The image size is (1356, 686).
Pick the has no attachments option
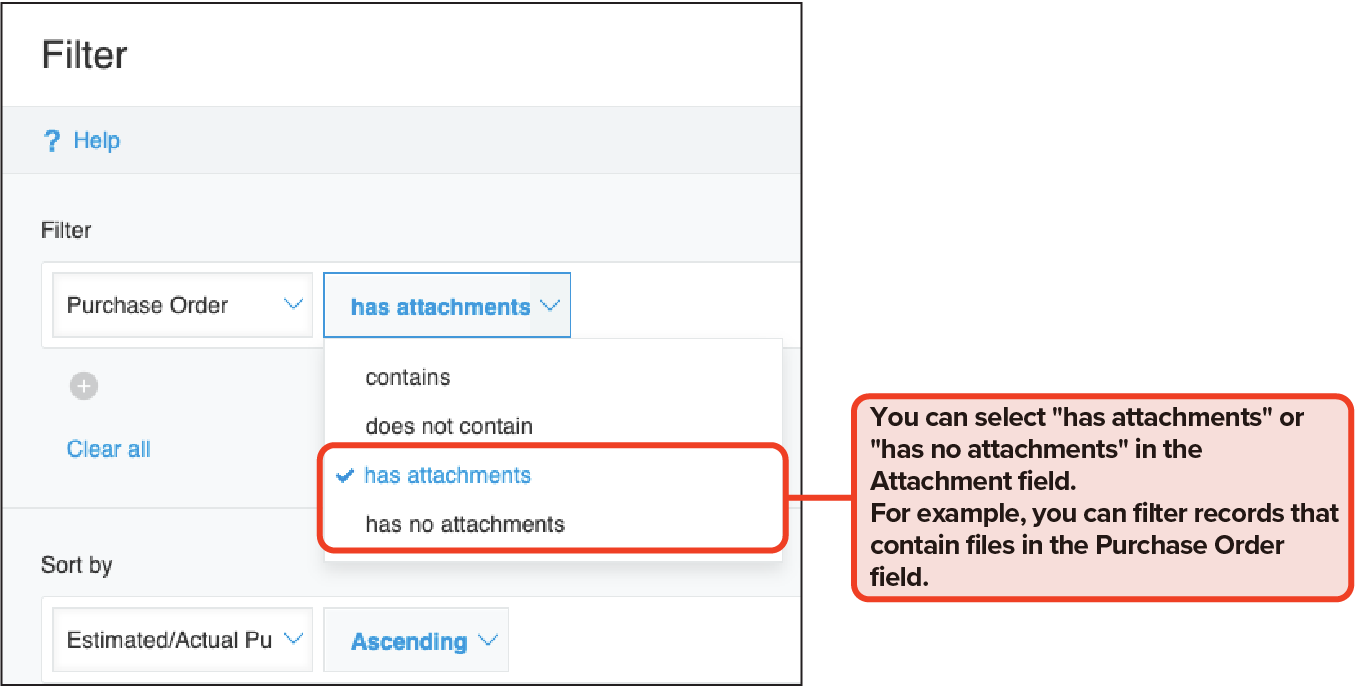click(465, 524)
